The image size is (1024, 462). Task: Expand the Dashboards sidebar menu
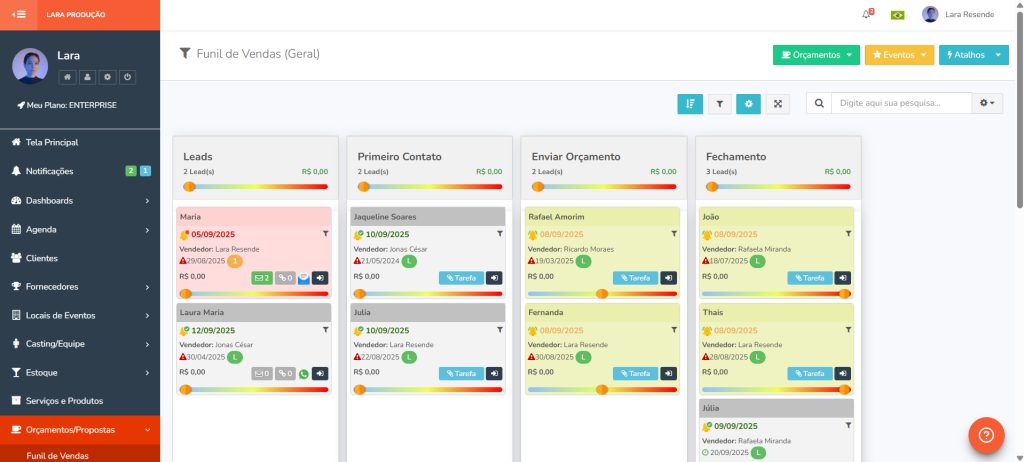[x=80, y=201]
